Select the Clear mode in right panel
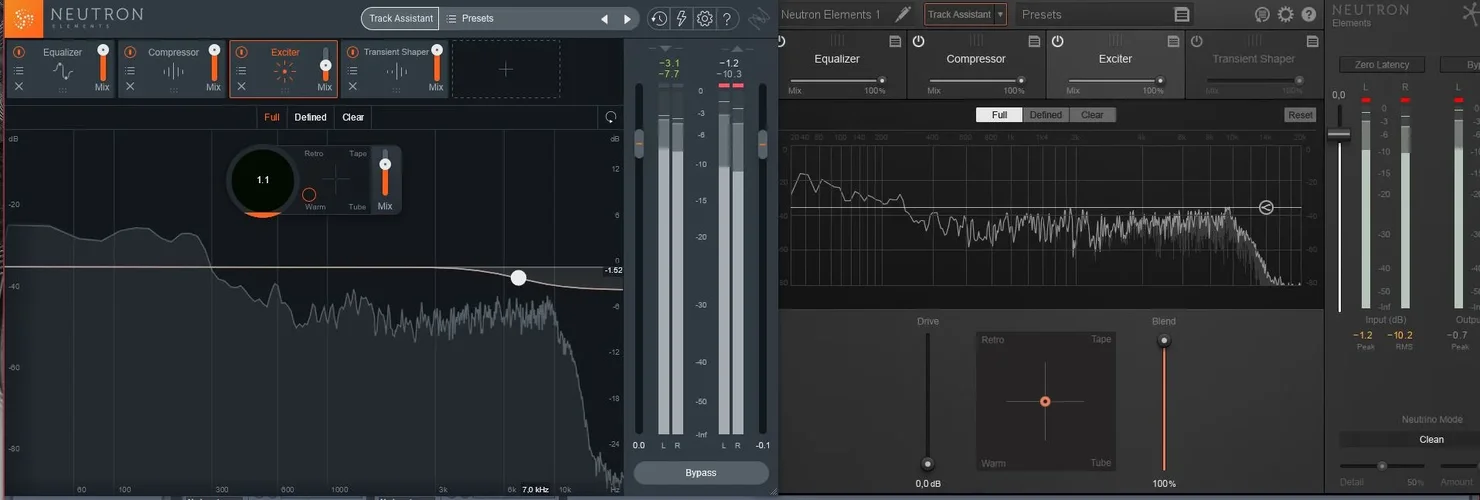Image resolution: width=1480 pixels, height=500 pixels. pos(1092,115)
